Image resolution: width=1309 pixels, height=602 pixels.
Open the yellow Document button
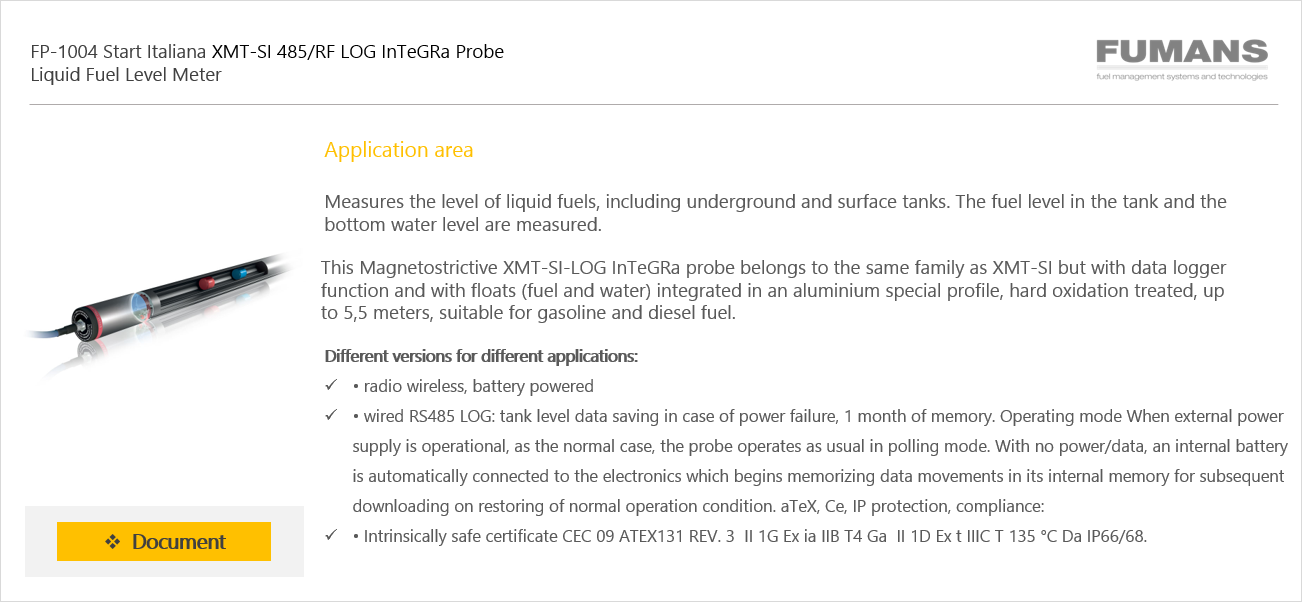click(164, 541)
